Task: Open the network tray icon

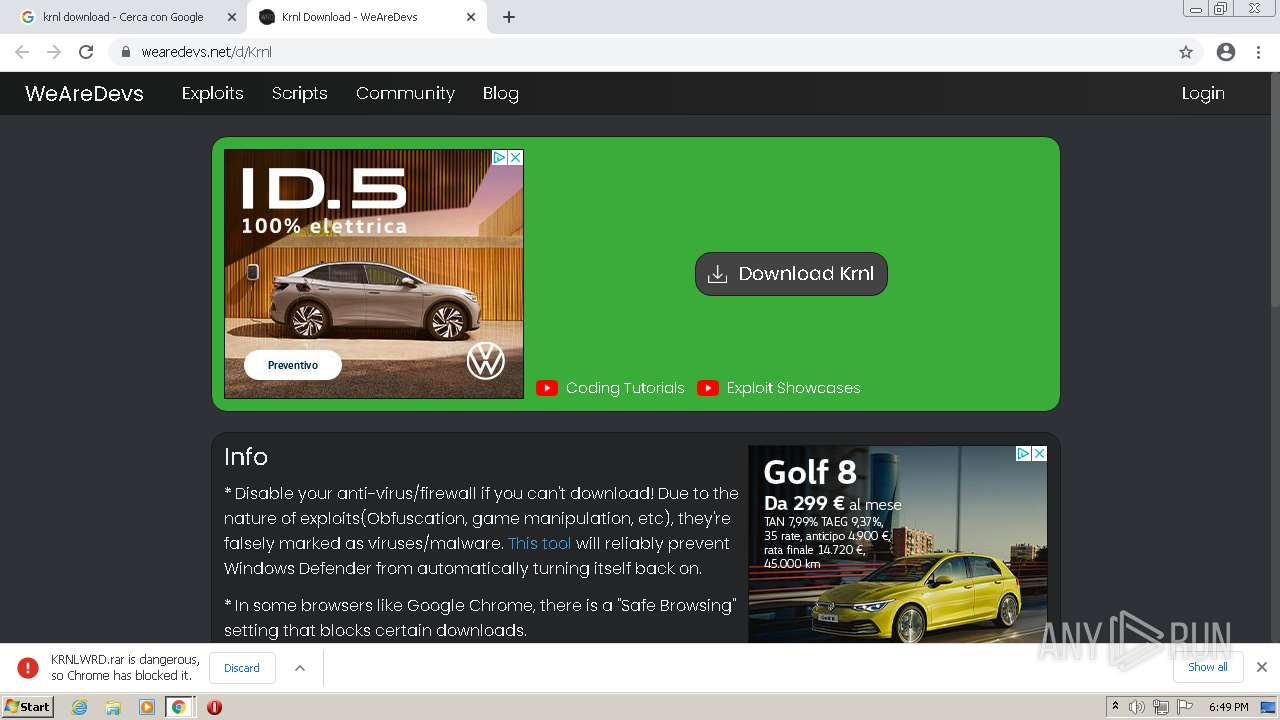Action: click(x=1160, y=707)
